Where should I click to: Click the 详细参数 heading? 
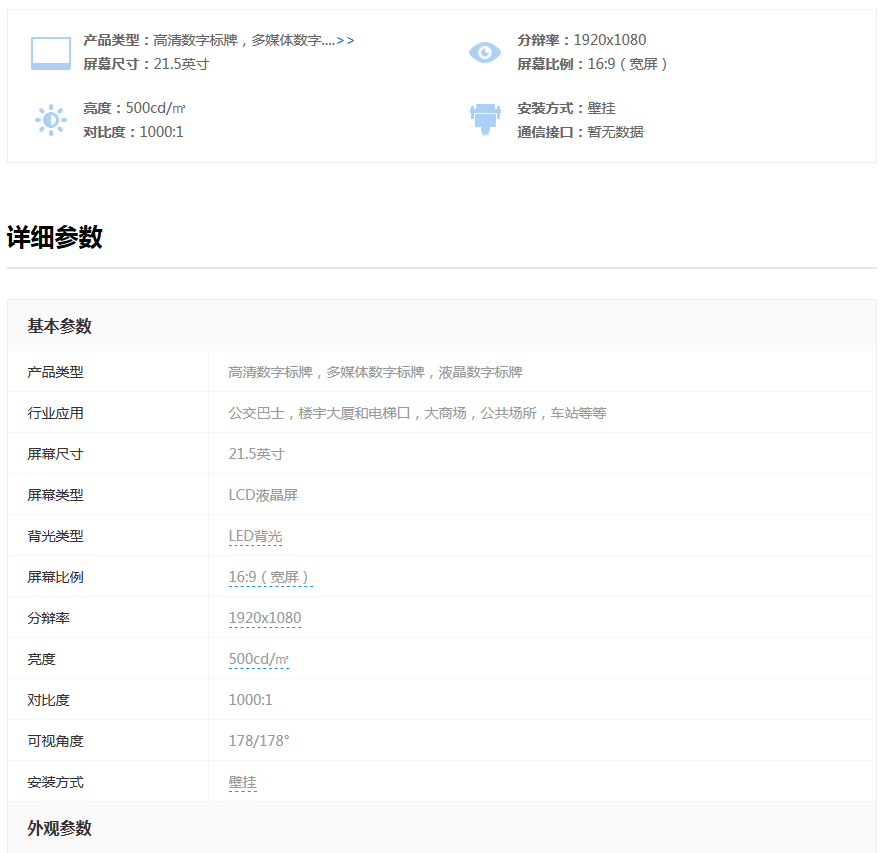point(55,238)
